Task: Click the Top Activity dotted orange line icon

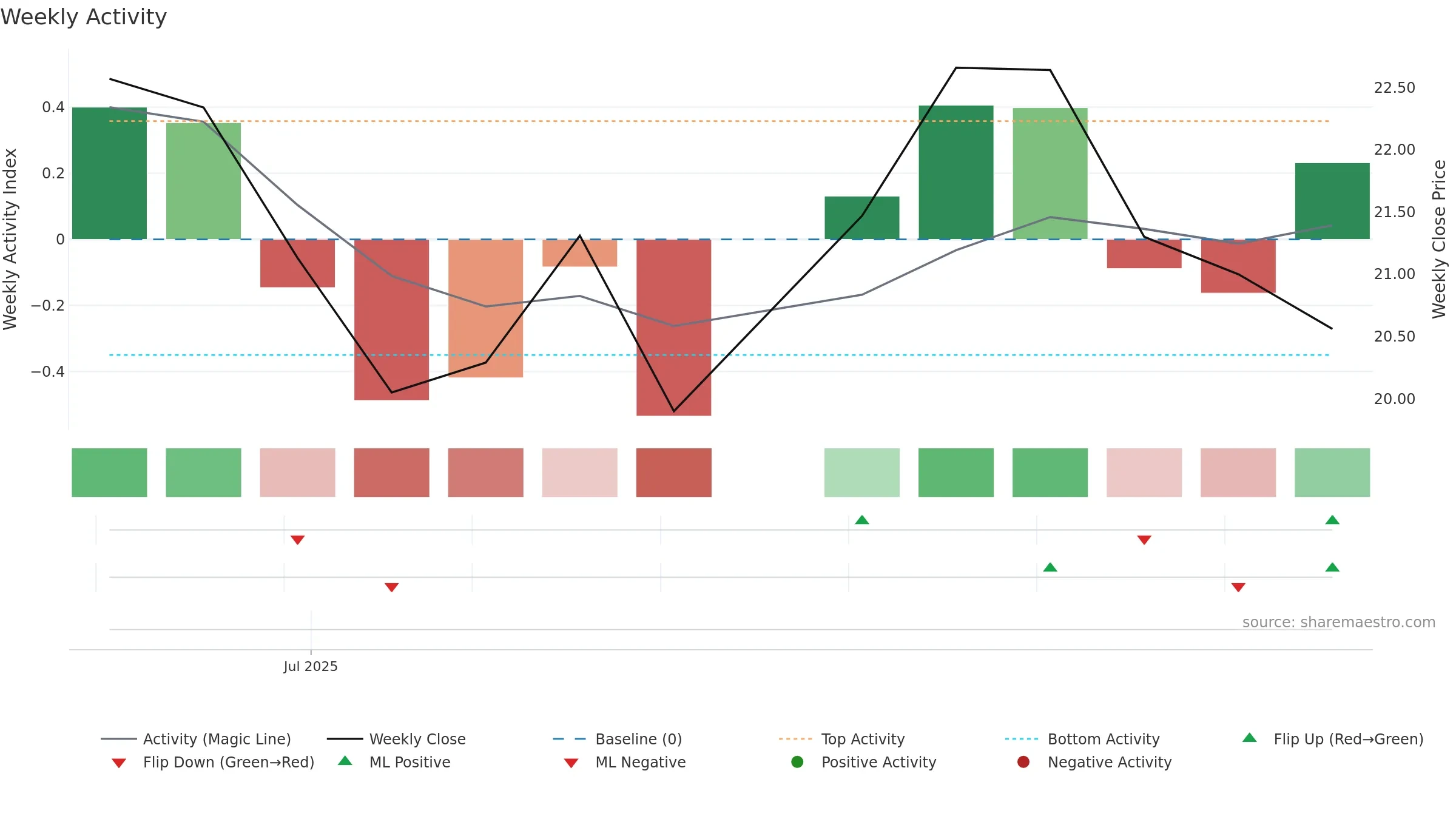Action: coord(795,739)
